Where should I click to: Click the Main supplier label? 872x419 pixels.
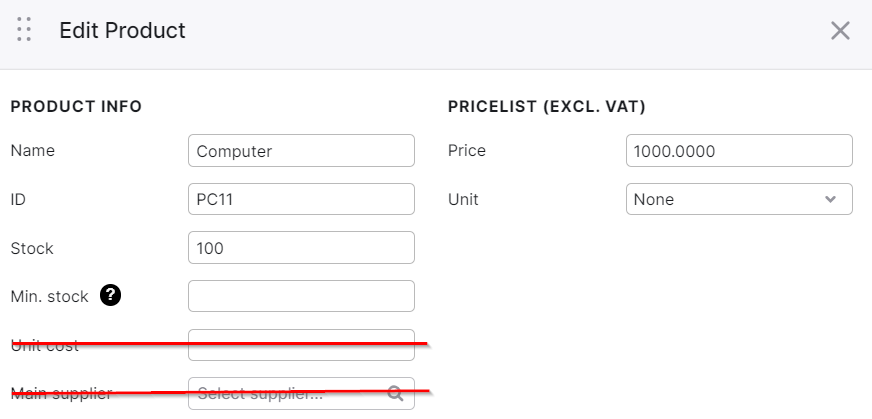tap(62, 394)
